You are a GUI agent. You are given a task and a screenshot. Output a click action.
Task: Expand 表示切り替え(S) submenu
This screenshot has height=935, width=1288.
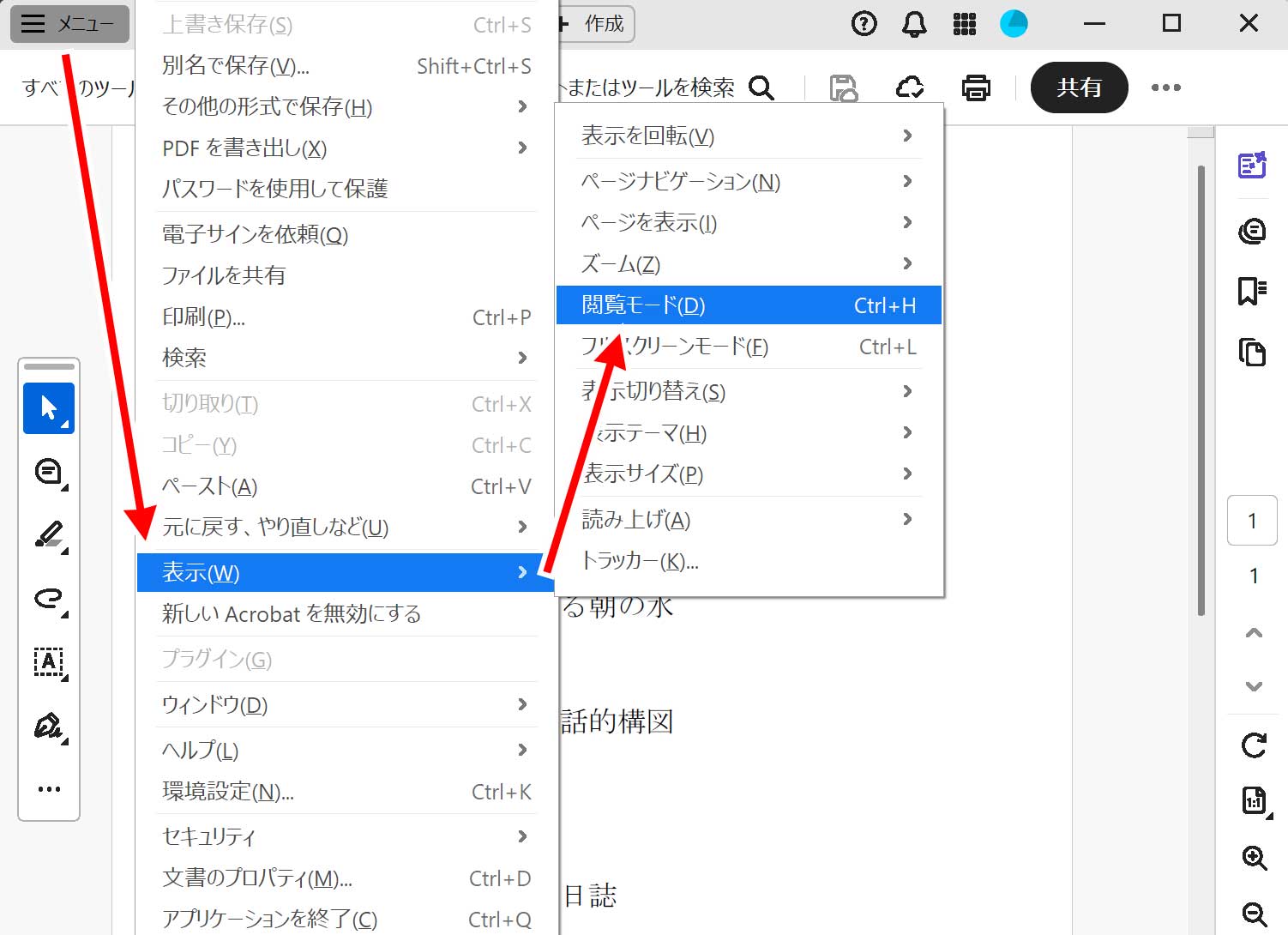[x=749, y=391]
